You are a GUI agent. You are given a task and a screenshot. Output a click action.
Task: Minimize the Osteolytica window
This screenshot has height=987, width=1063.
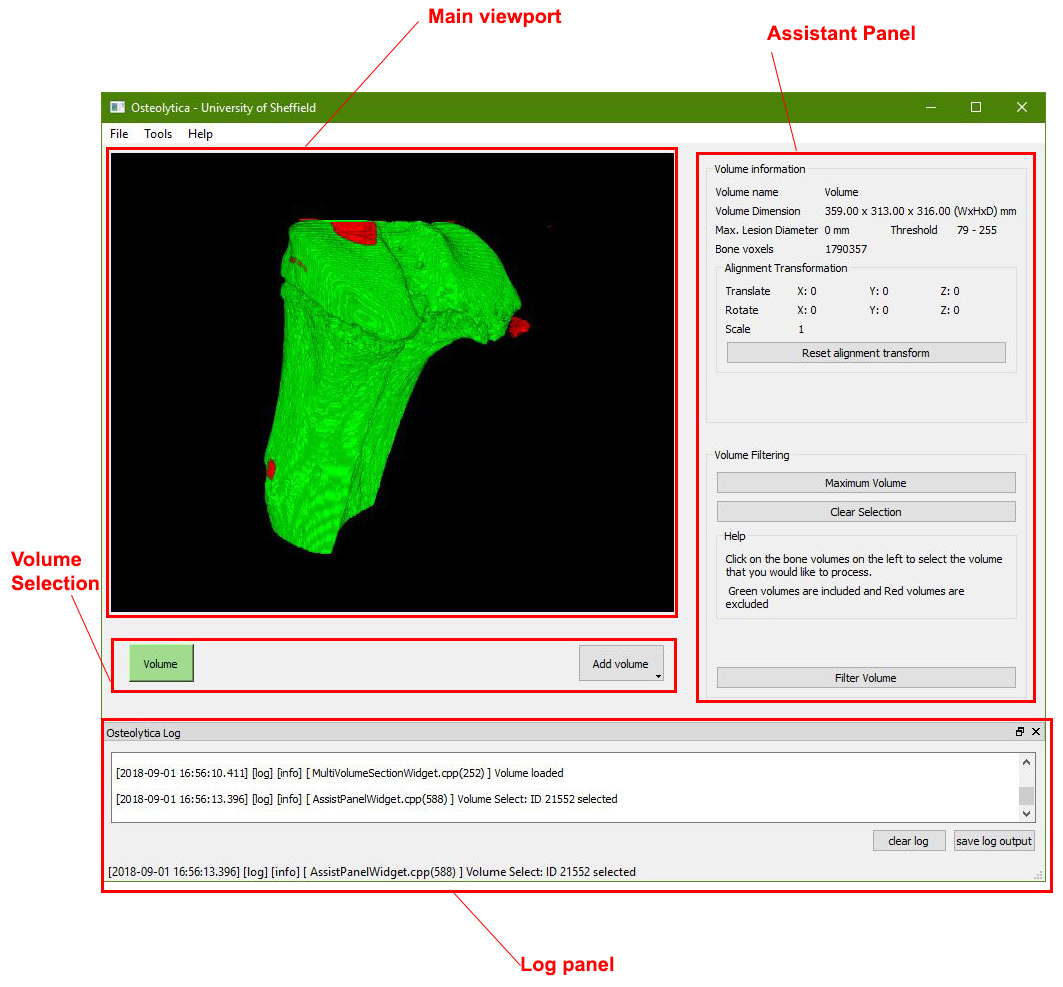(931, 107)
